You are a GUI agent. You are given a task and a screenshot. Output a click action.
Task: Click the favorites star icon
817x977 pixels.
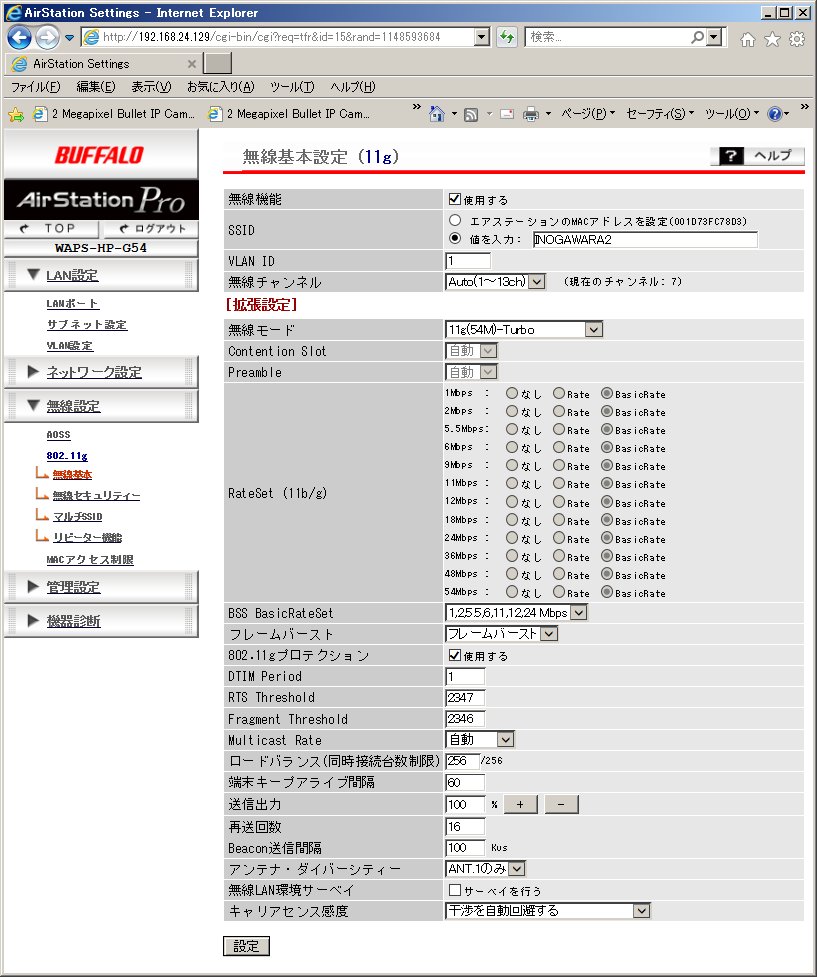pyautogui.click(x=772, y=39)
